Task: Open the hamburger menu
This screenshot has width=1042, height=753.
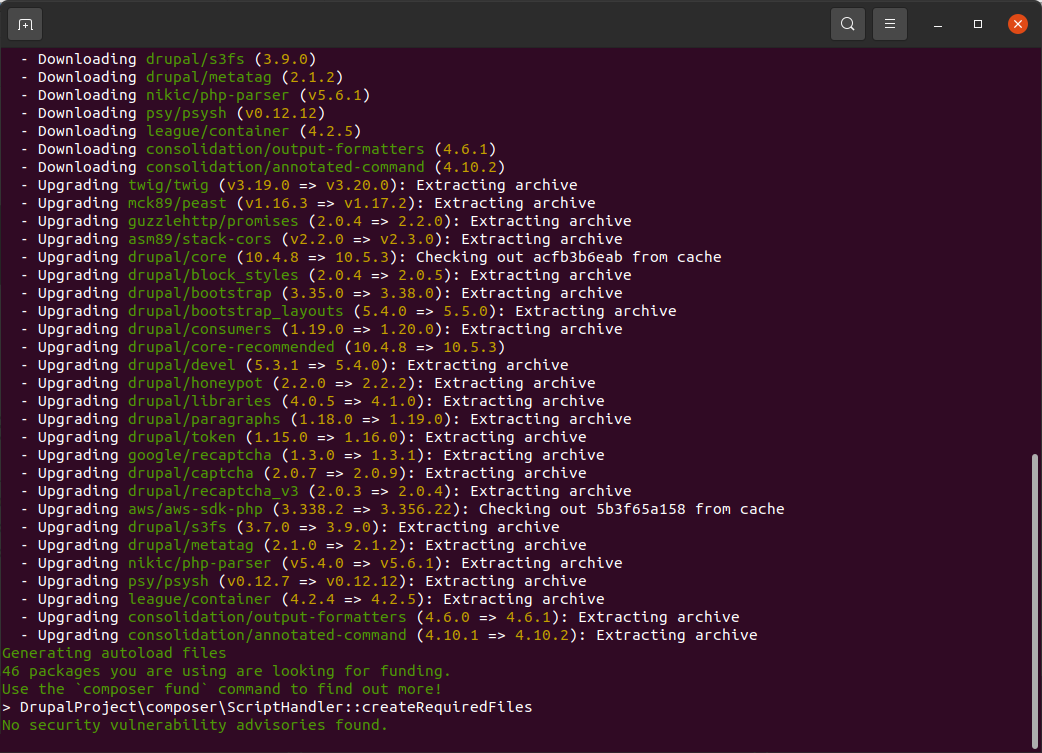Action: point(890,24)
